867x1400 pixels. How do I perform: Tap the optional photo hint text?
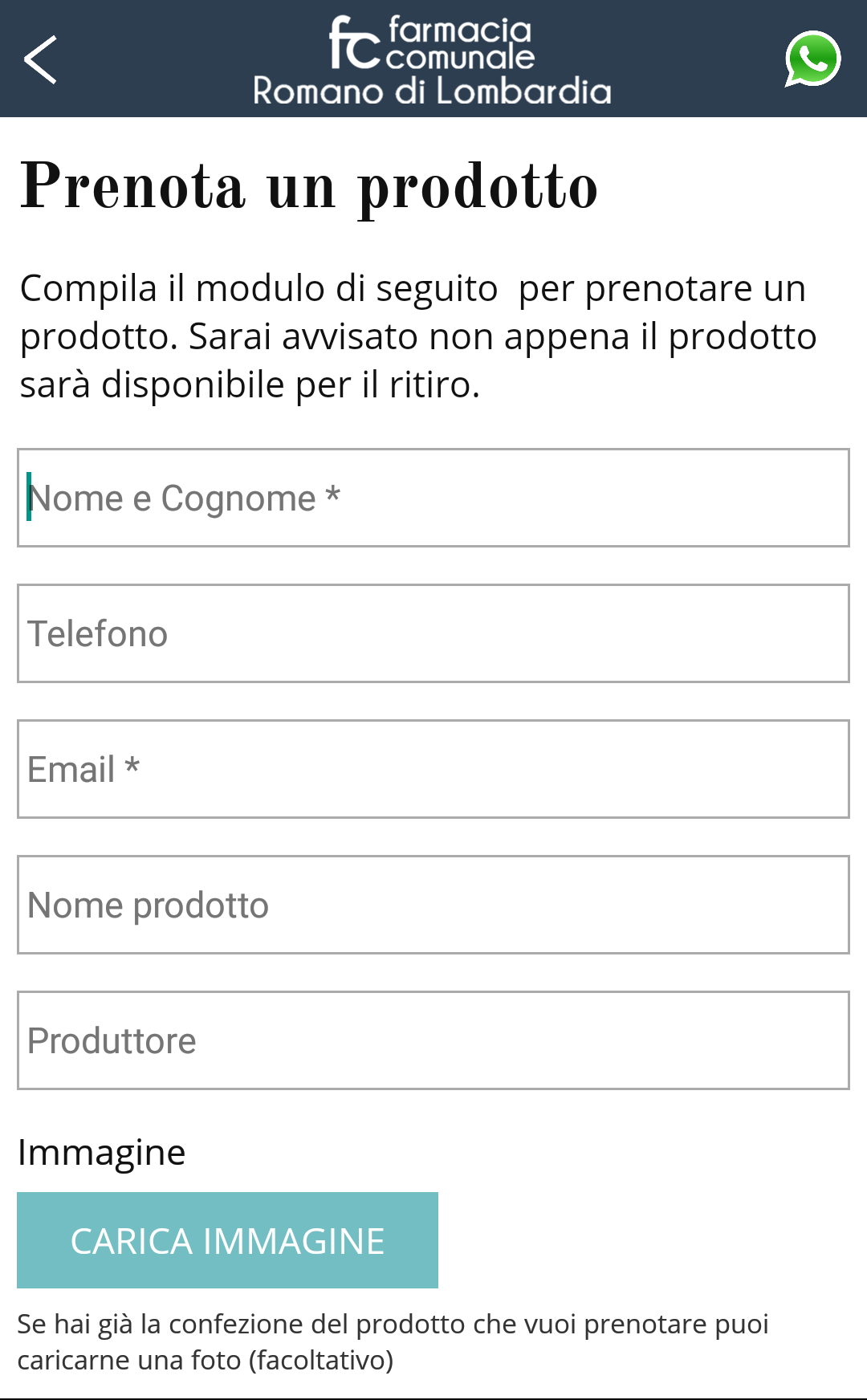click(393, 1341)
